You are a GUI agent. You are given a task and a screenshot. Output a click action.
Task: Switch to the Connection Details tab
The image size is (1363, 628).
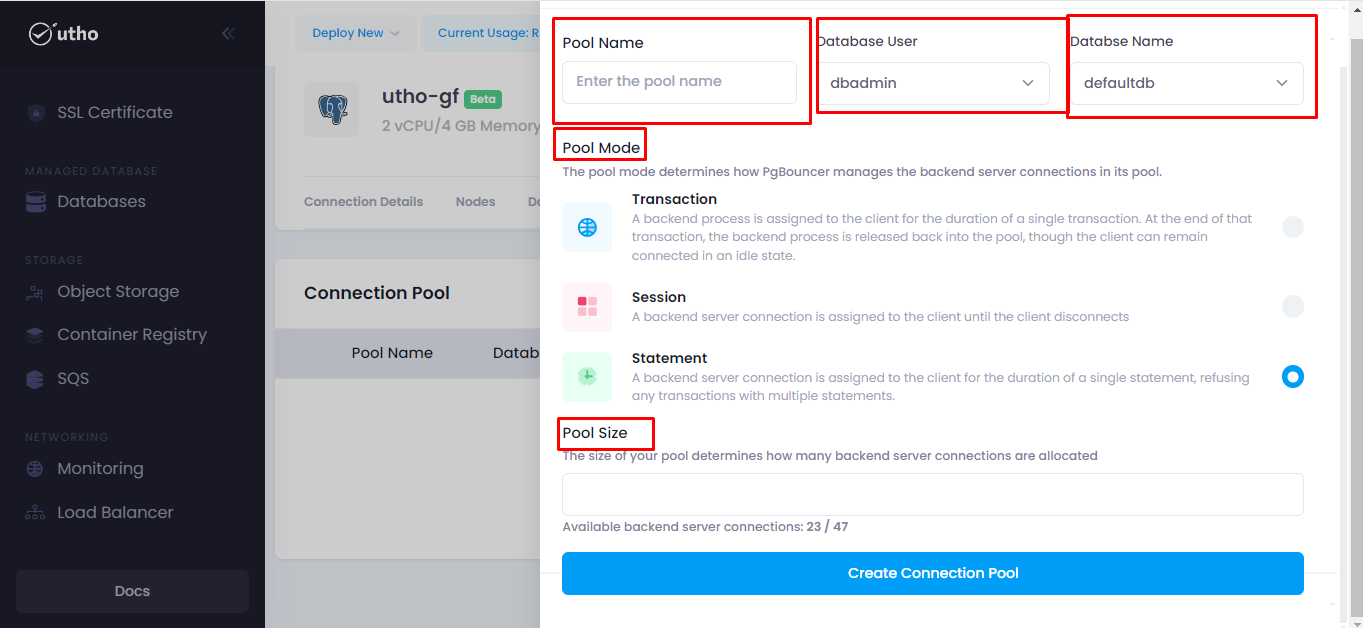tap(363, 202)
